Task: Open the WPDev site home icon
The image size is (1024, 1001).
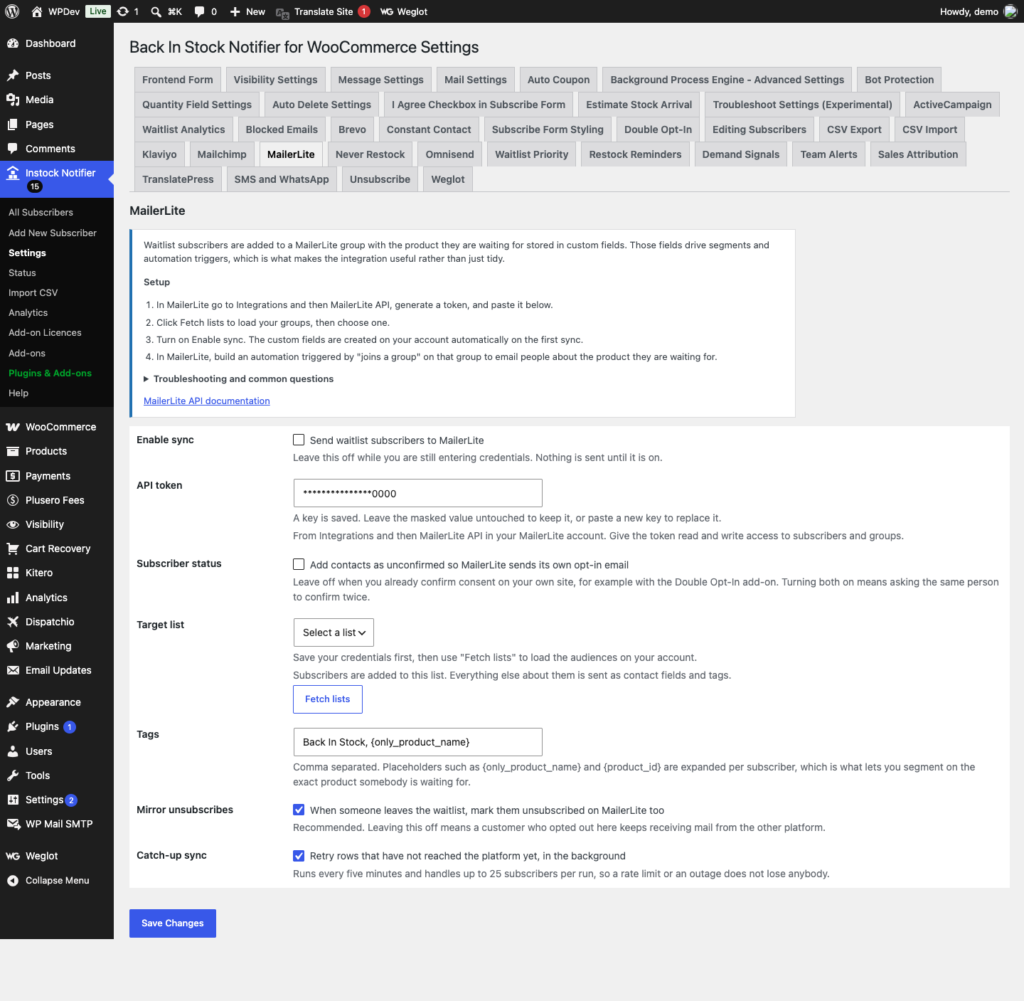Action: (x=37, y=11)
